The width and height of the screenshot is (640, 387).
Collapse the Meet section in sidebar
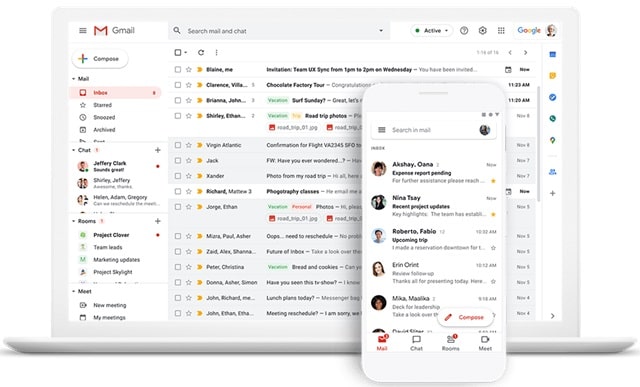pos(73,291)
